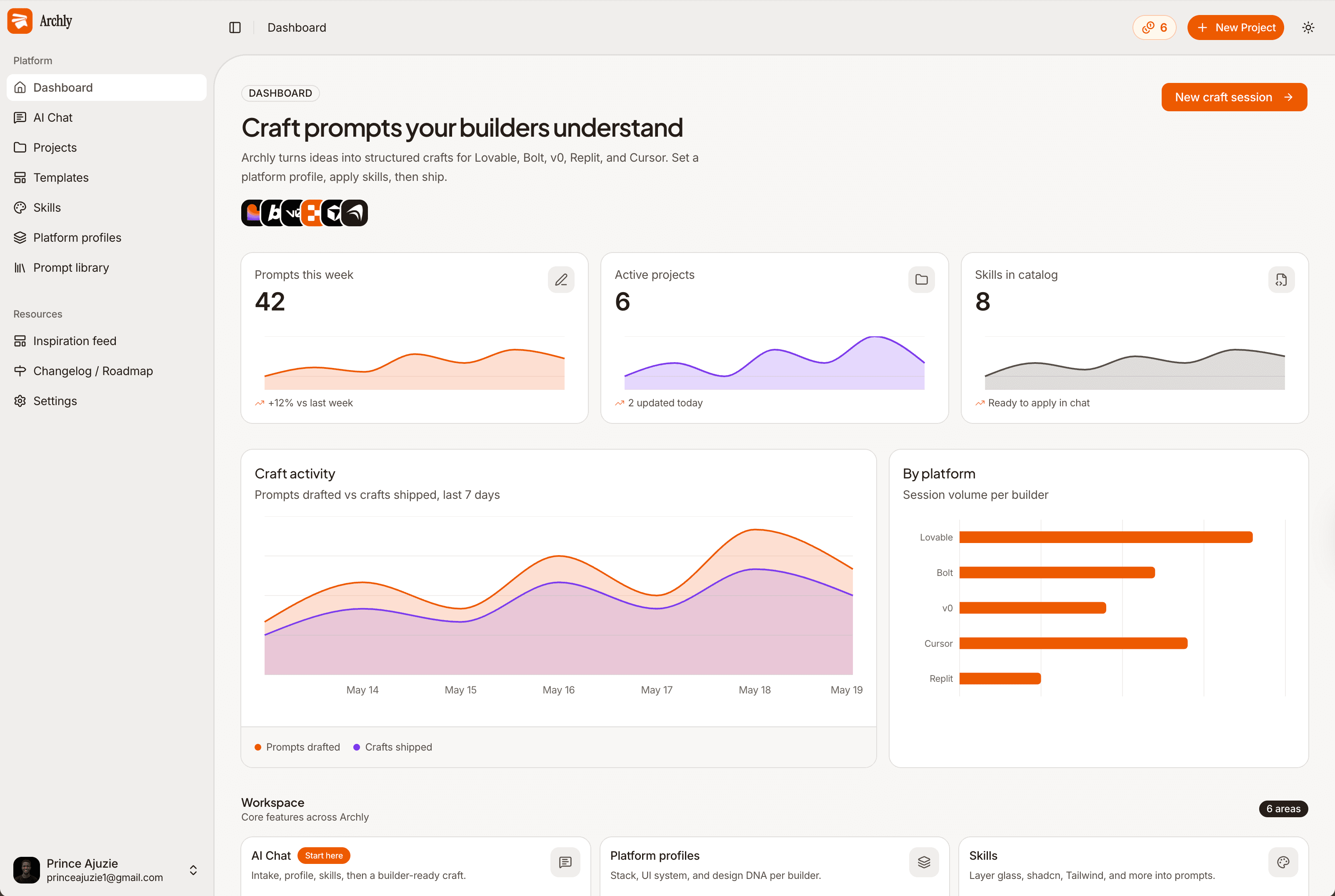Click the Lovable bar in By platform
The image size is (1335, 896).
point(1106,537)
